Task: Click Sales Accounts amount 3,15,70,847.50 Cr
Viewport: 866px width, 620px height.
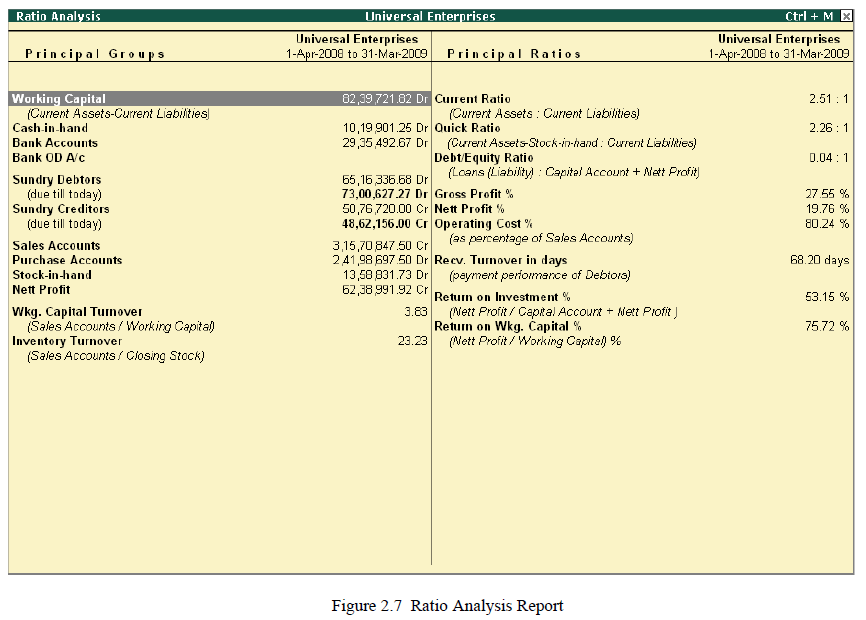Action: tap(381, 246)
